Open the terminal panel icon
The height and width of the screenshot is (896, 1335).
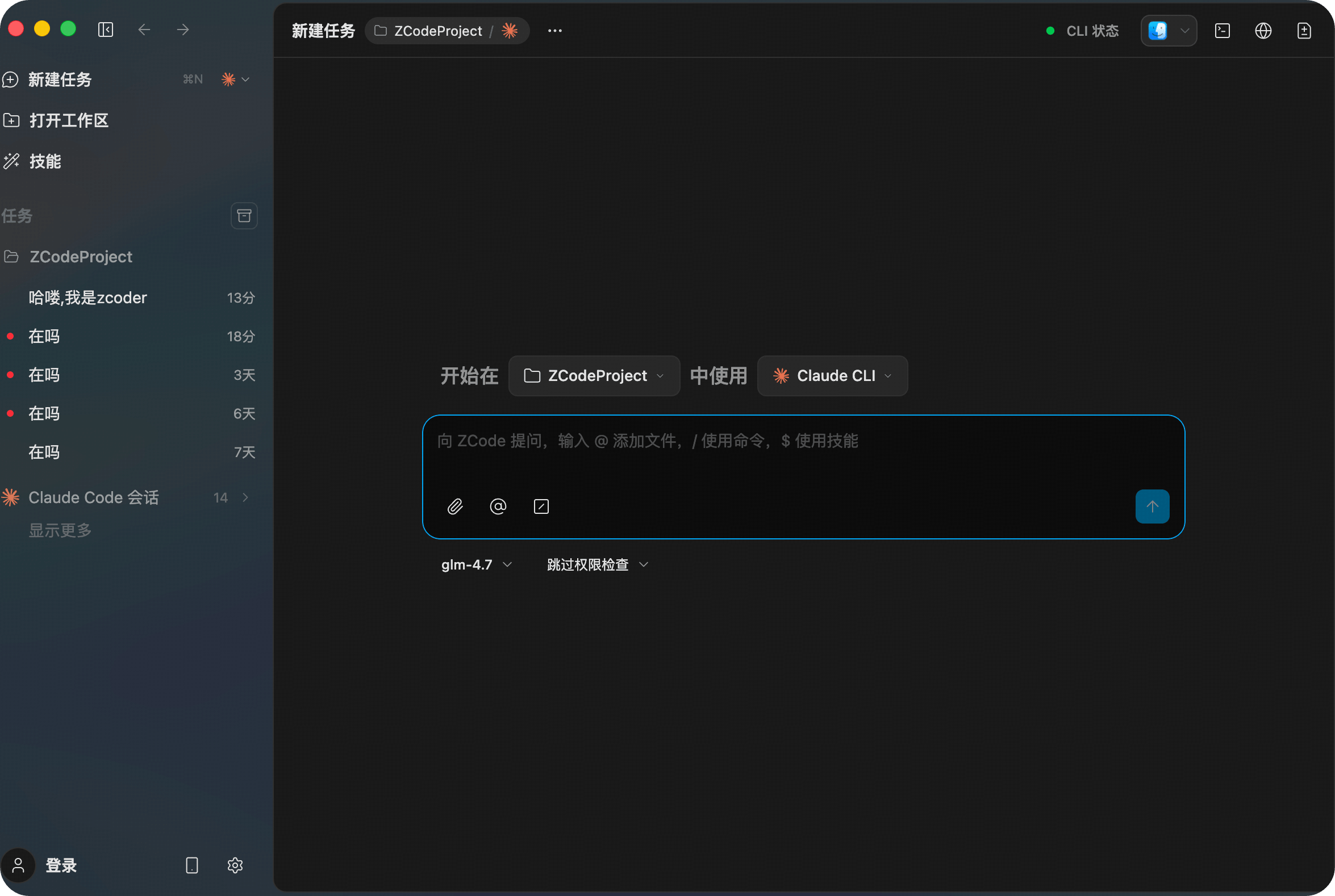pos(1222,31)
